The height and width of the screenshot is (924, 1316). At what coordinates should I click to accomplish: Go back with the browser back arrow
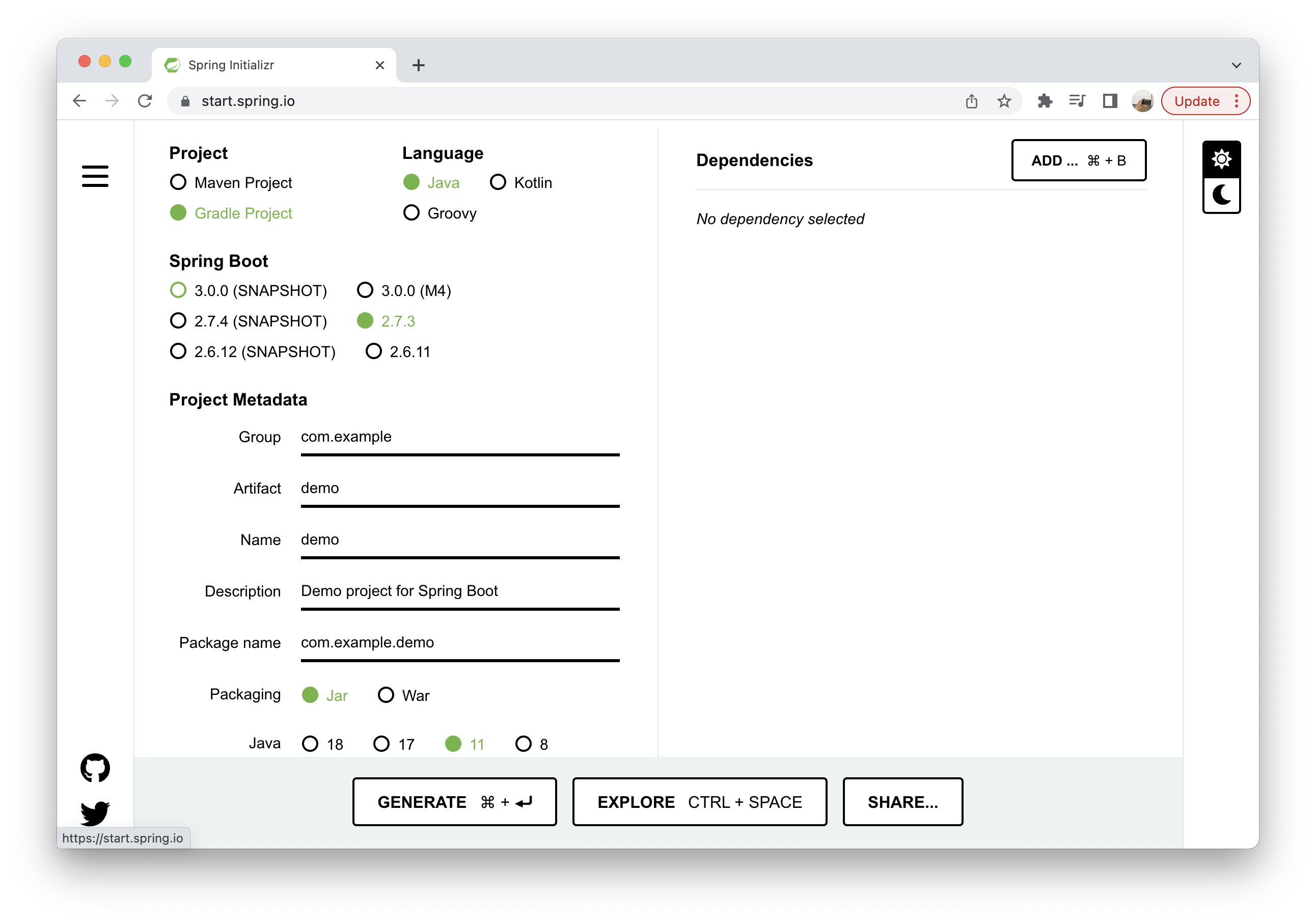79,101
